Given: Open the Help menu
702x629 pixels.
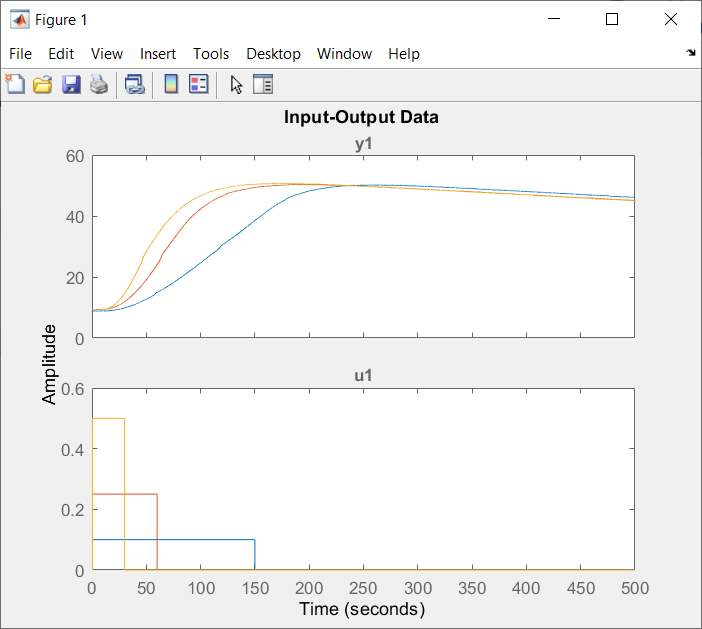Looking at the screenshot, I should coord(404,54).
